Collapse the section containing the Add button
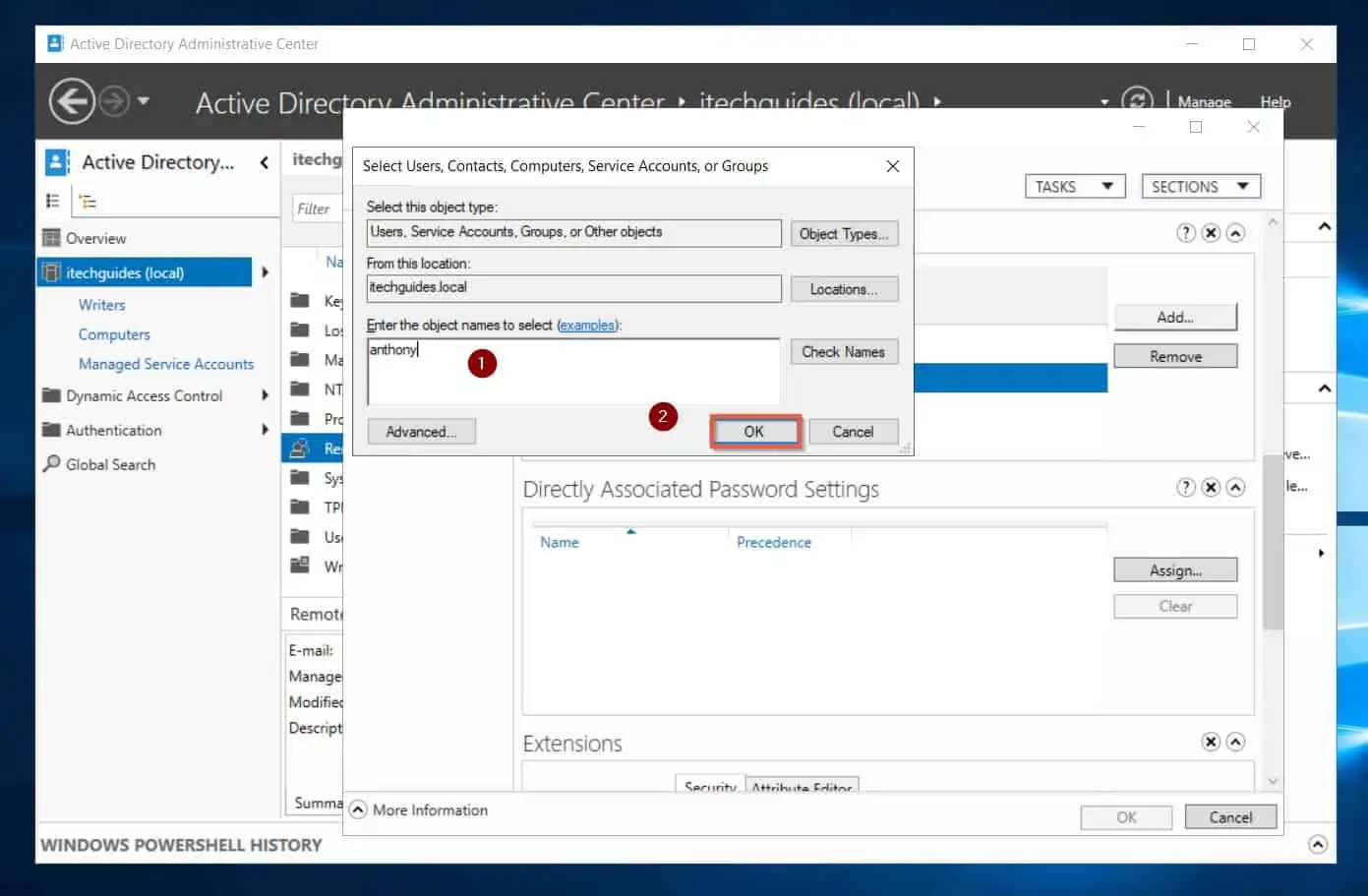 tap(1236, 233)
